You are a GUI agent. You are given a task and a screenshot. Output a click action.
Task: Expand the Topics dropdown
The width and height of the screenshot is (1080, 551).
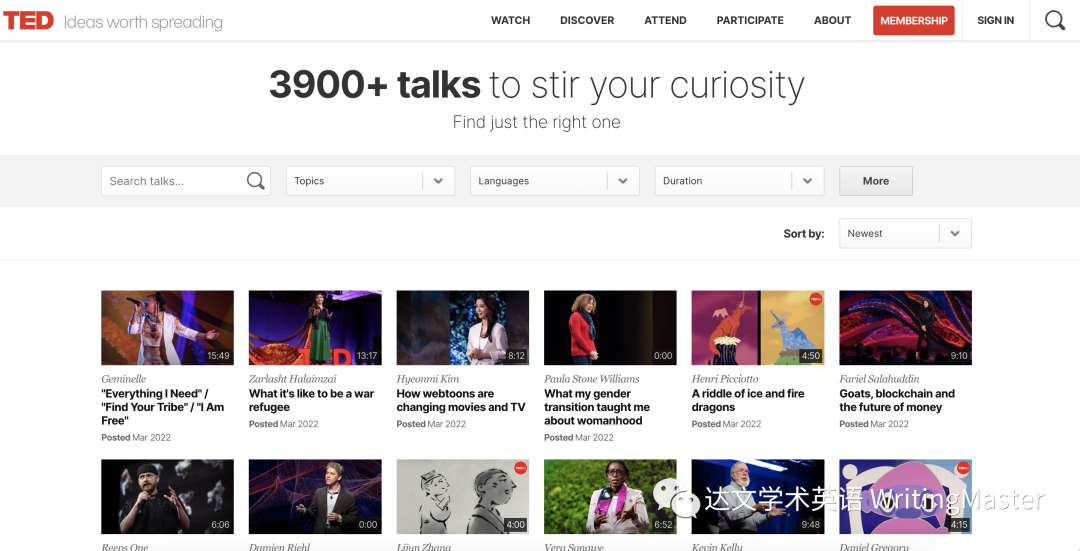tap(371, 181)
